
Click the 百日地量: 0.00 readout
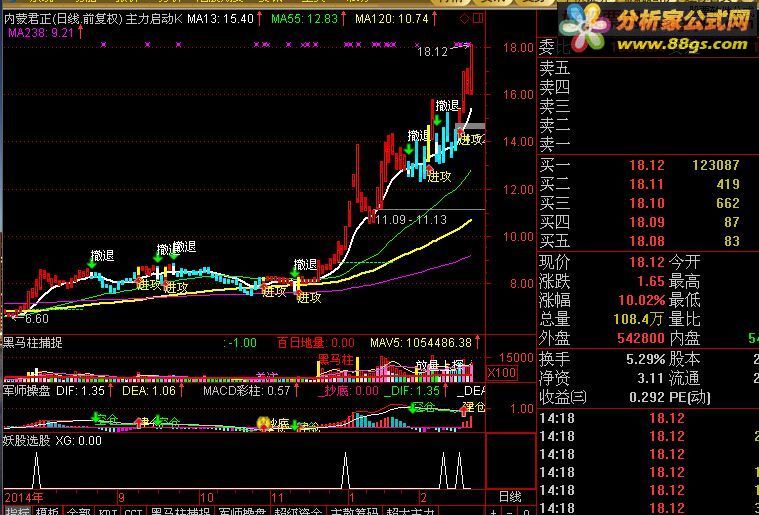point(316,343)
